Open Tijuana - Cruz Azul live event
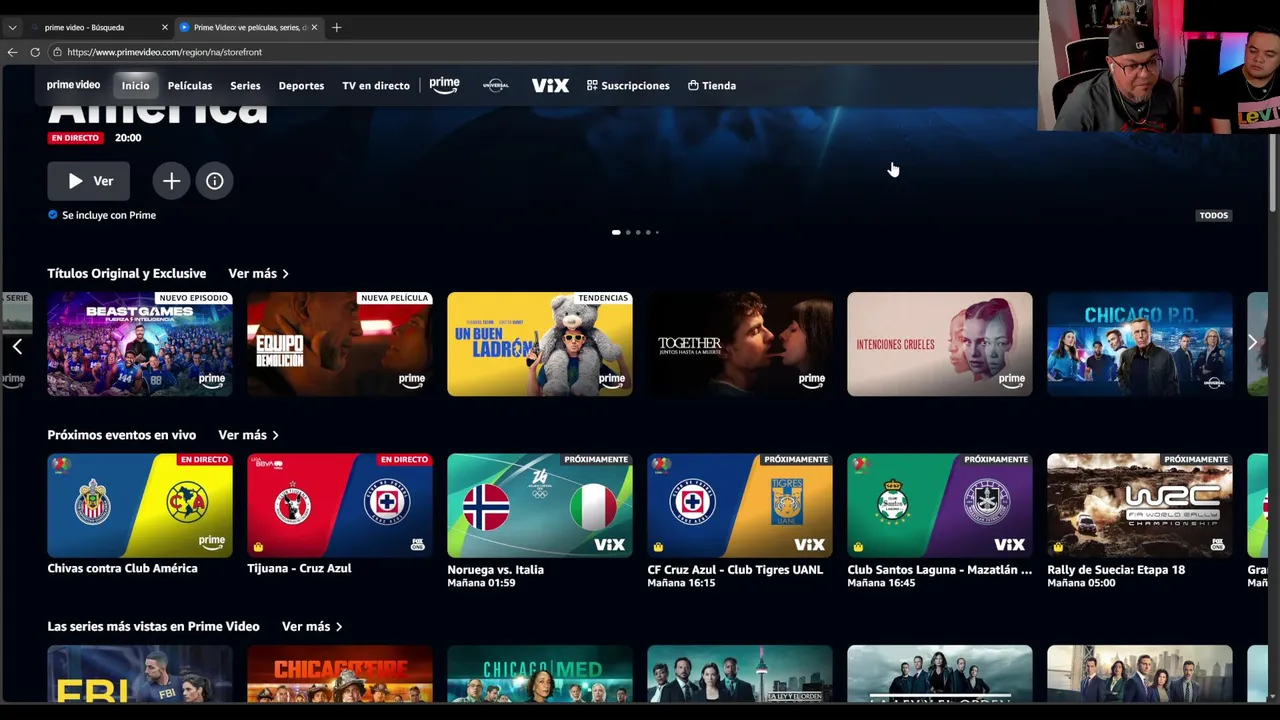The image size is (1280, 720). [340, 505]
